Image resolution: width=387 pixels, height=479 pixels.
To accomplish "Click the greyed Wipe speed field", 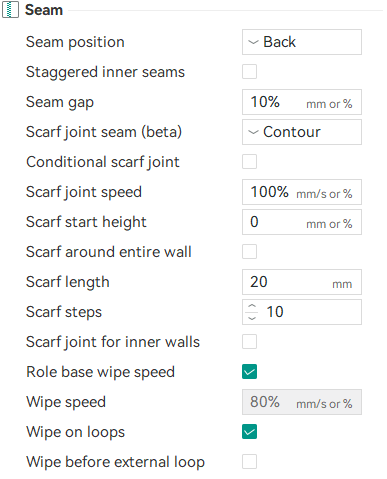I will coord(302,402).
